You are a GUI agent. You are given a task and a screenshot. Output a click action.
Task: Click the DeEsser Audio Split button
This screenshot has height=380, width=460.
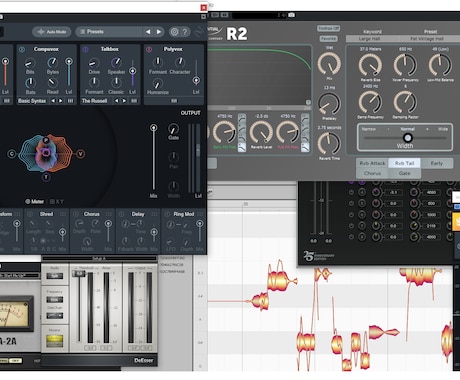(x=54, y=276)
